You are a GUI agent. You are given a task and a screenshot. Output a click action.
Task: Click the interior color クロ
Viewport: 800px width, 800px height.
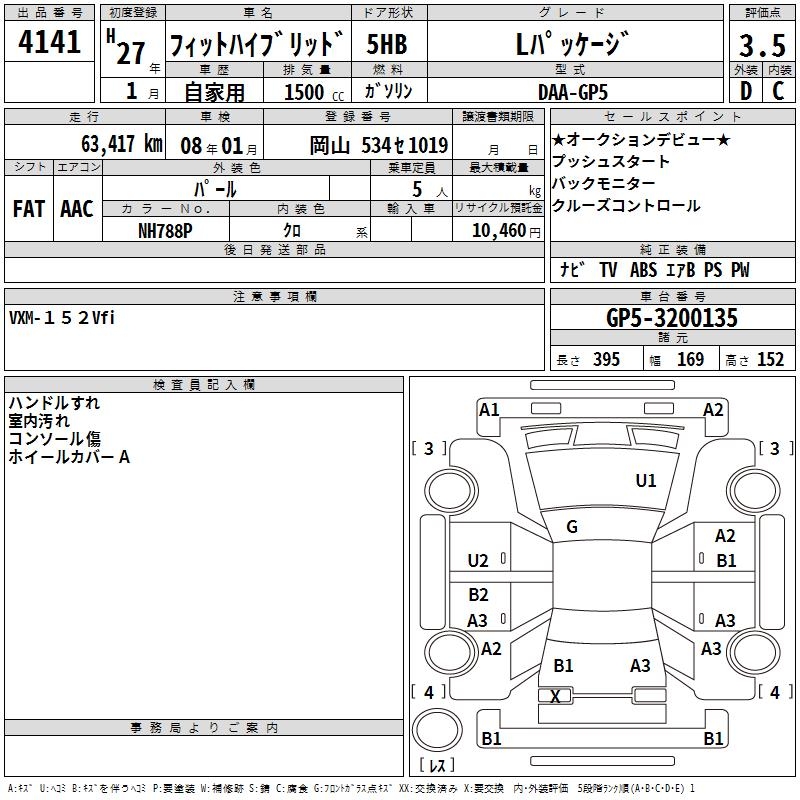(292, 231)
